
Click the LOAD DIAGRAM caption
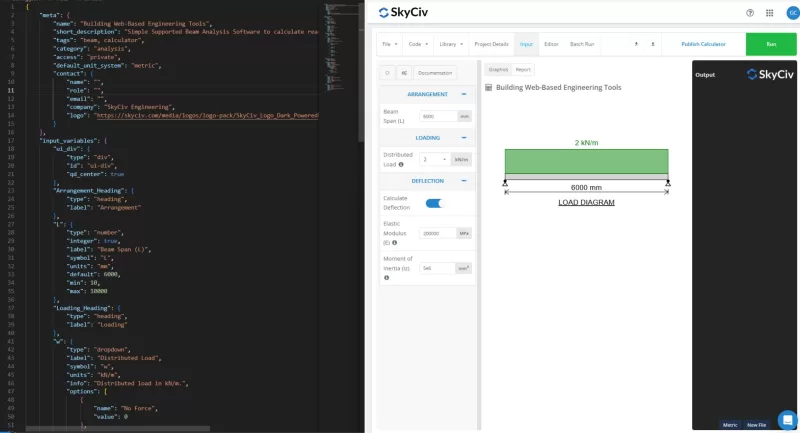(x=586, y=202)
